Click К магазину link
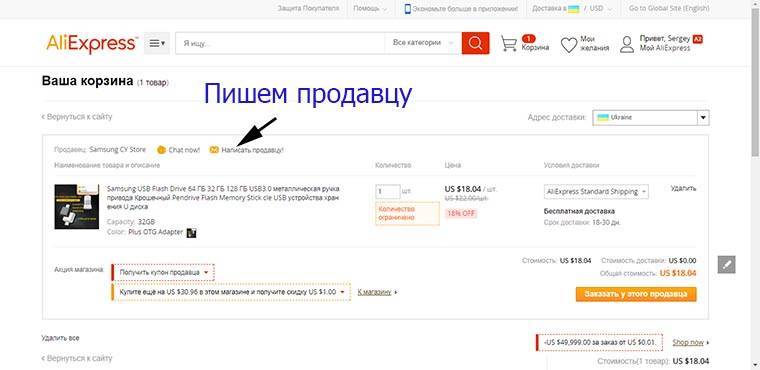Viewport: 760px width, 370px height. point(374,292)
